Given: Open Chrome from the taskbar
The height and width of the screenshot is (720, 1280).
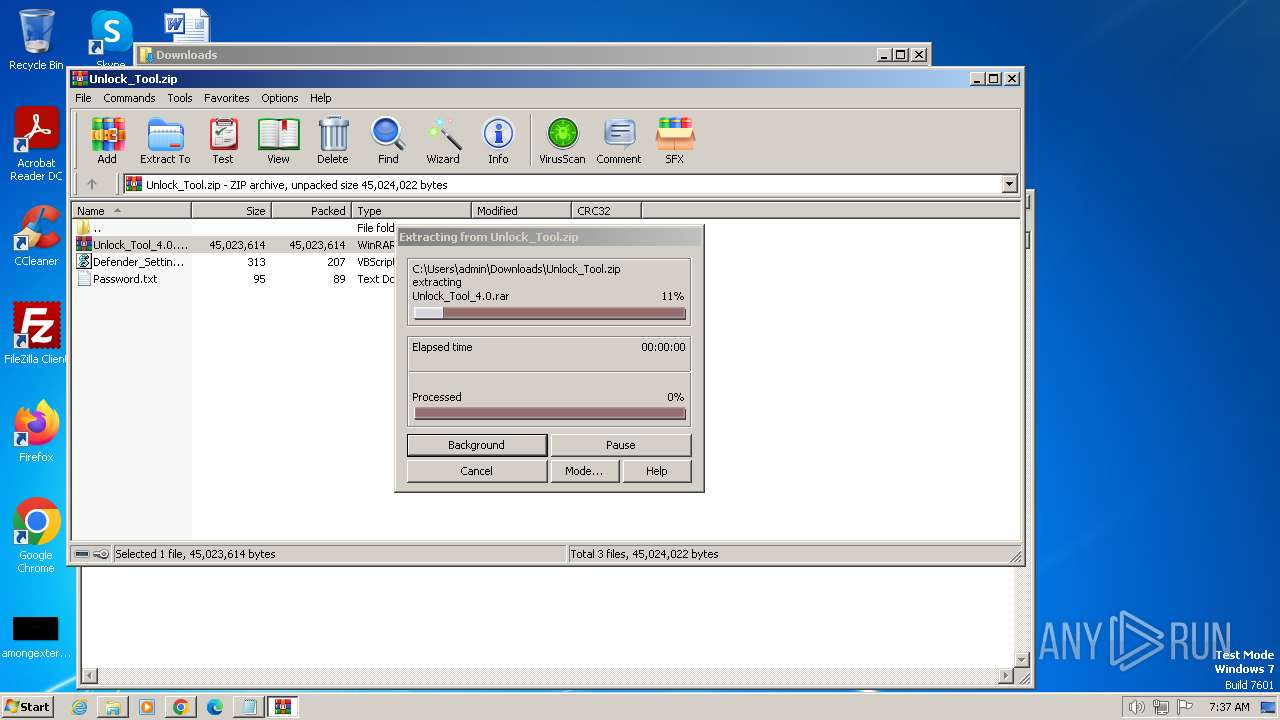Looking at the screenshot, I should tap(180, 707).
